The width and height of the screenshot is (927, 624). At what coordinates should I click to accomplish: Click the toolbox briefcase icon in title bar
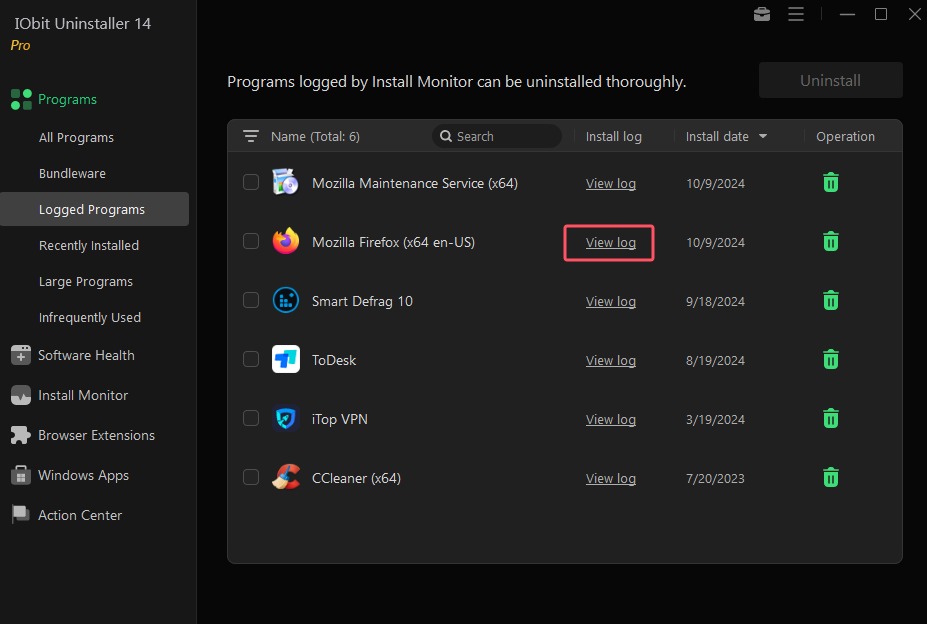[x=761, y=14]
